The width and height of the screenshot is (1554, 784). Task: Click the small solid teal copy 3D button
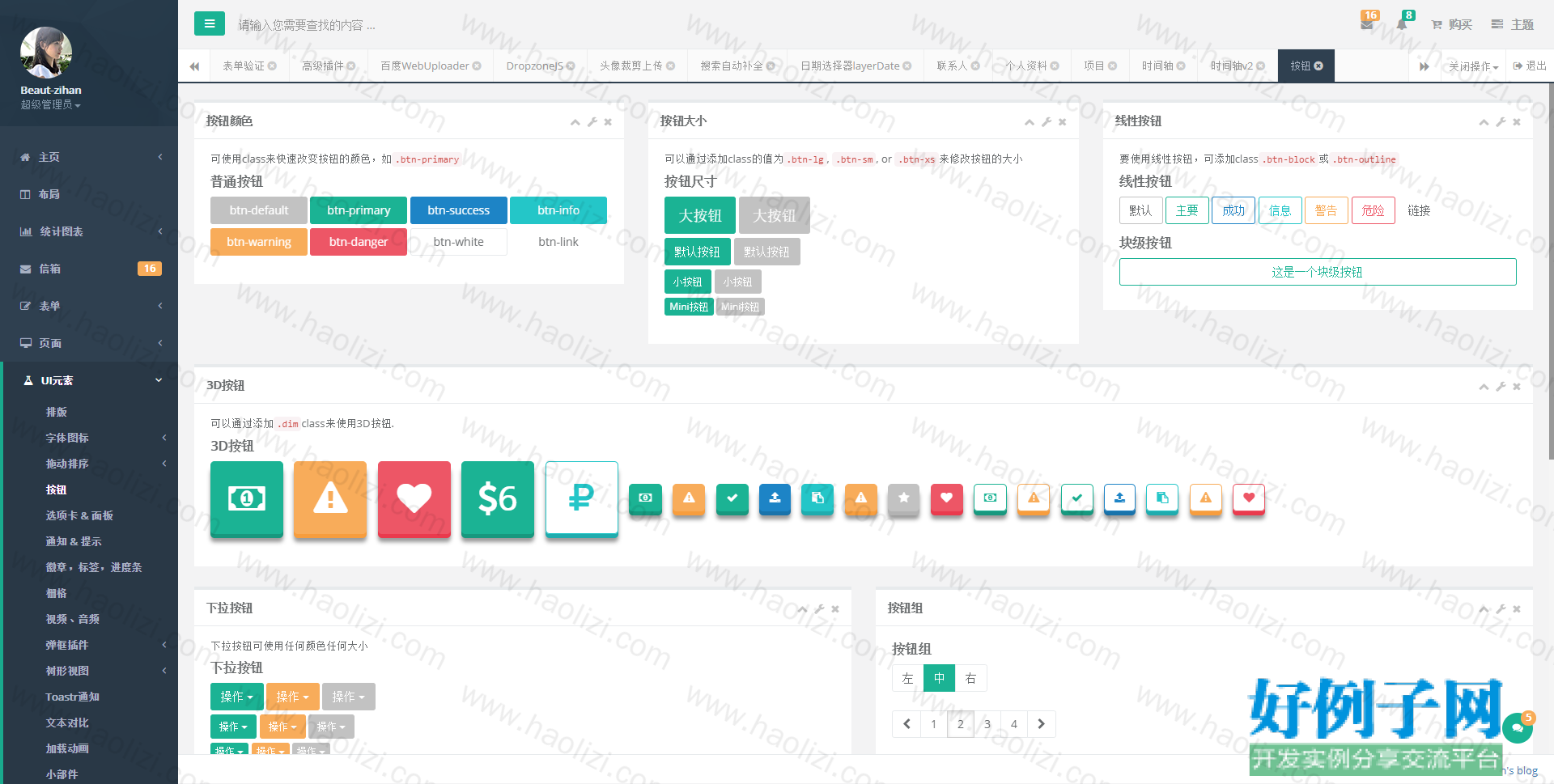click(817, 499)
